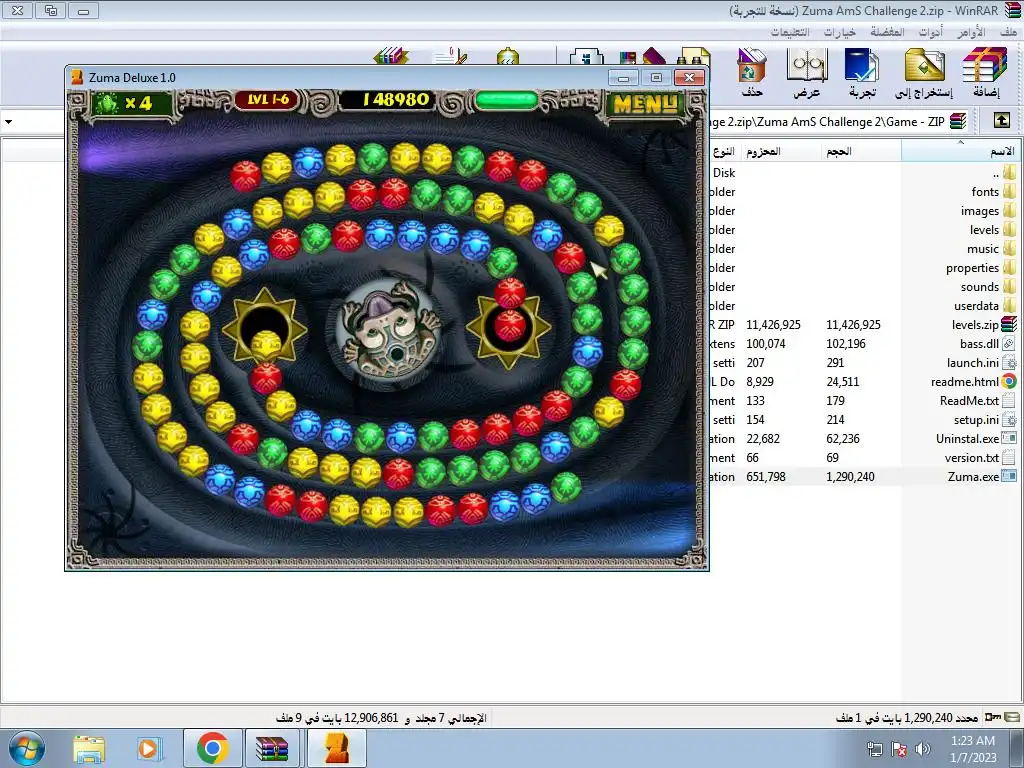Open the Tools (أدوات) menu
The width and height of the screenshot is (1024, 768).
pos(931,32)
